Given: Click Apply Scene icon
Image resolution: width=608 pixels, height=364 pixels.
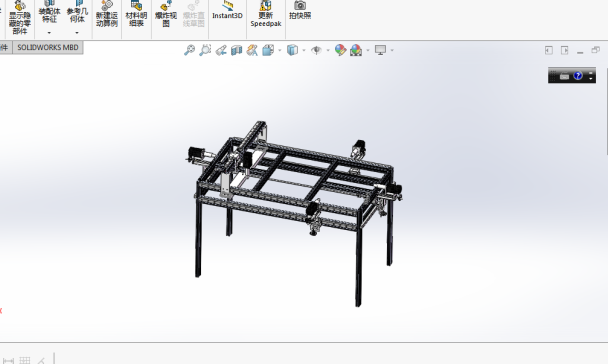Looking at the screenshot, I should pos(356,50).
